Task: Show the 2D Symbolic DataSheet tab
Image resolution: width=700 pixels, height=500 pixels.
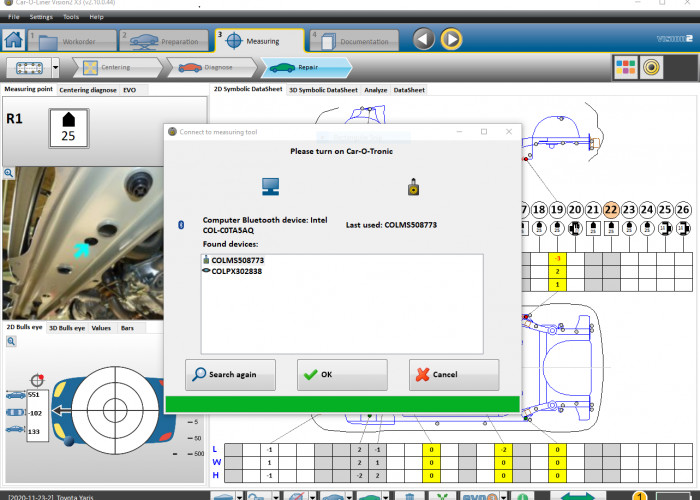Action: (x=248, y=89)
